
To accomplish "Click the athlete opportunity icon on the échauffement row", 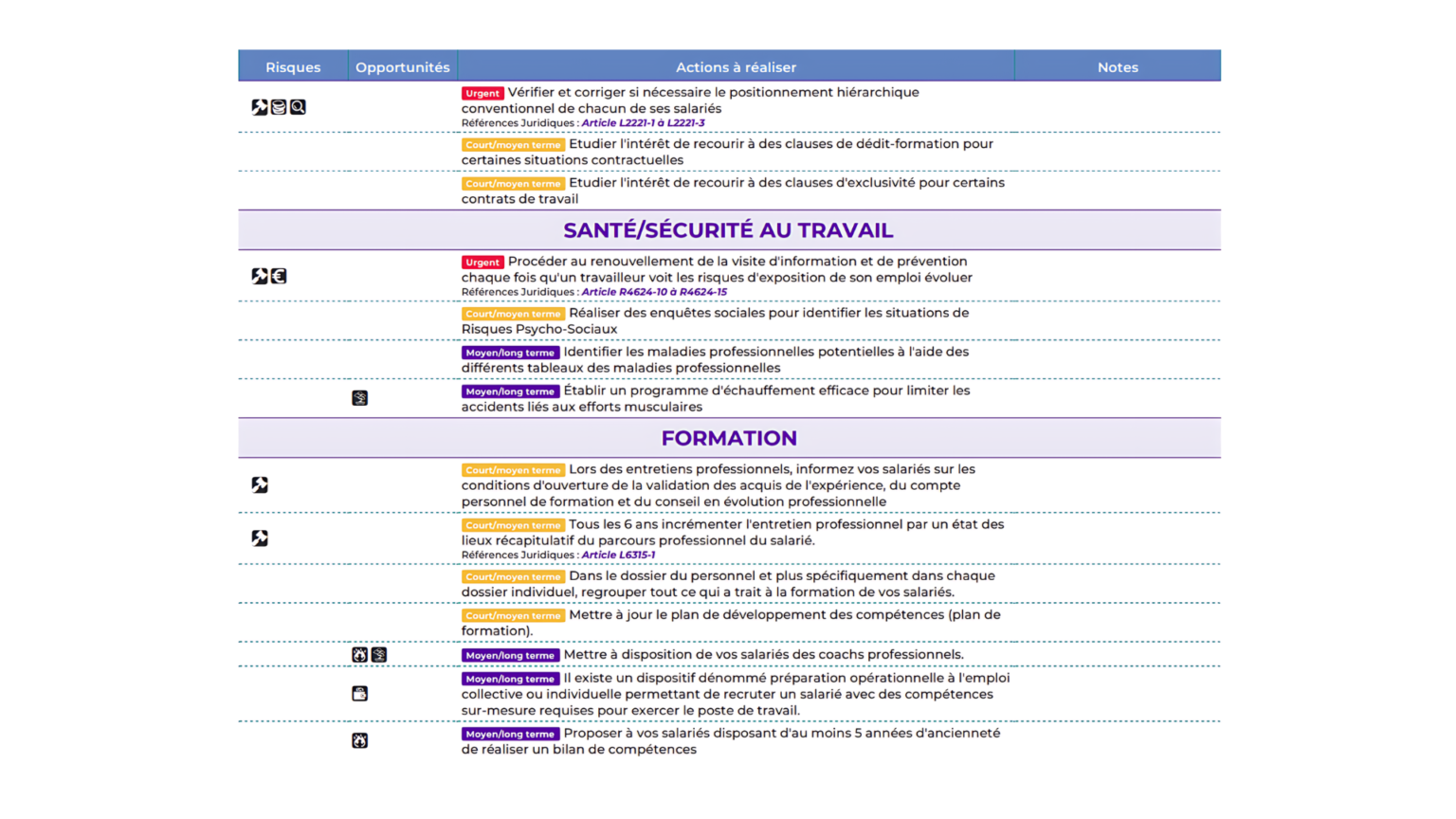I will point(360,397).
